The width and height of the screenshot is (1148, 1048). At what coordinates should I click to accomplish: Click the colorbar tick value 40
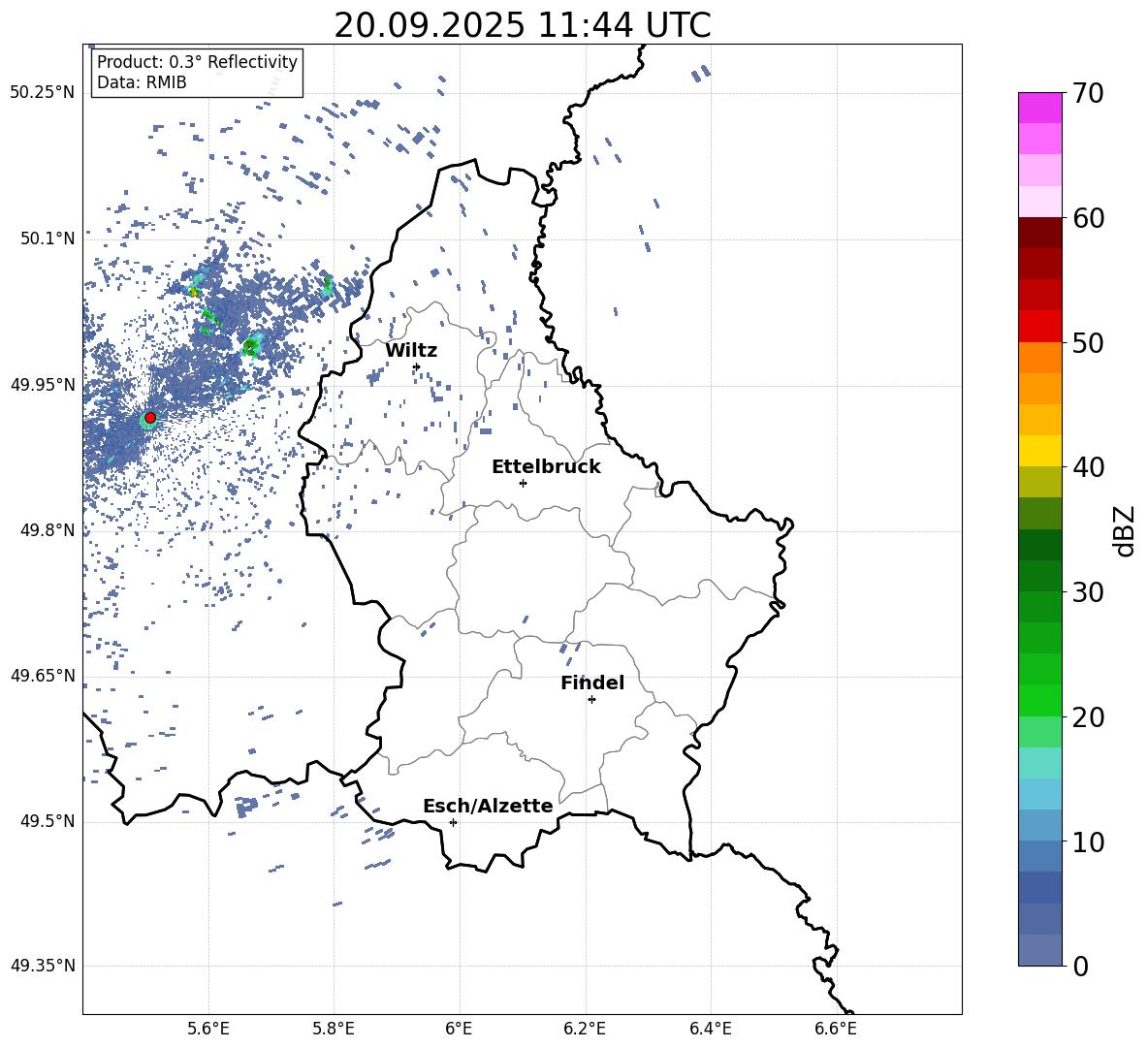click(x=1088, y=467)
